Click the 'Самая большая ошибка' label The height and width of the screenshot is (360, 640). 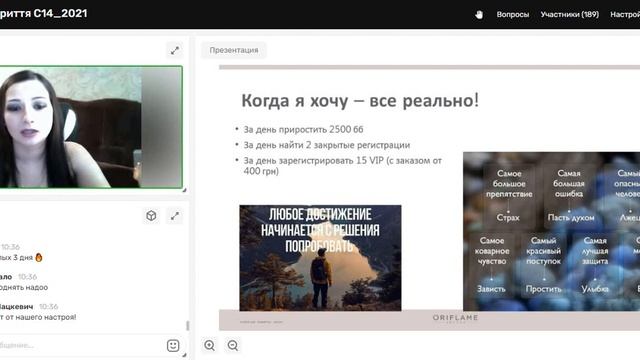point(569,184)
